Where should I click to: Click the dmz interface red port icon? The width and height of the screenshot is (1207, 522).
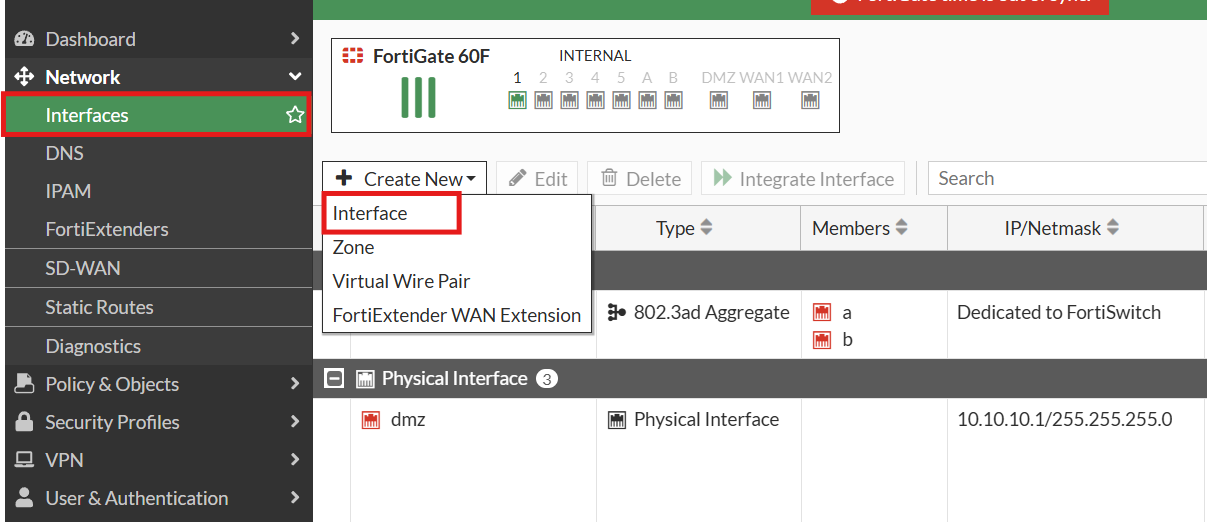370,420
